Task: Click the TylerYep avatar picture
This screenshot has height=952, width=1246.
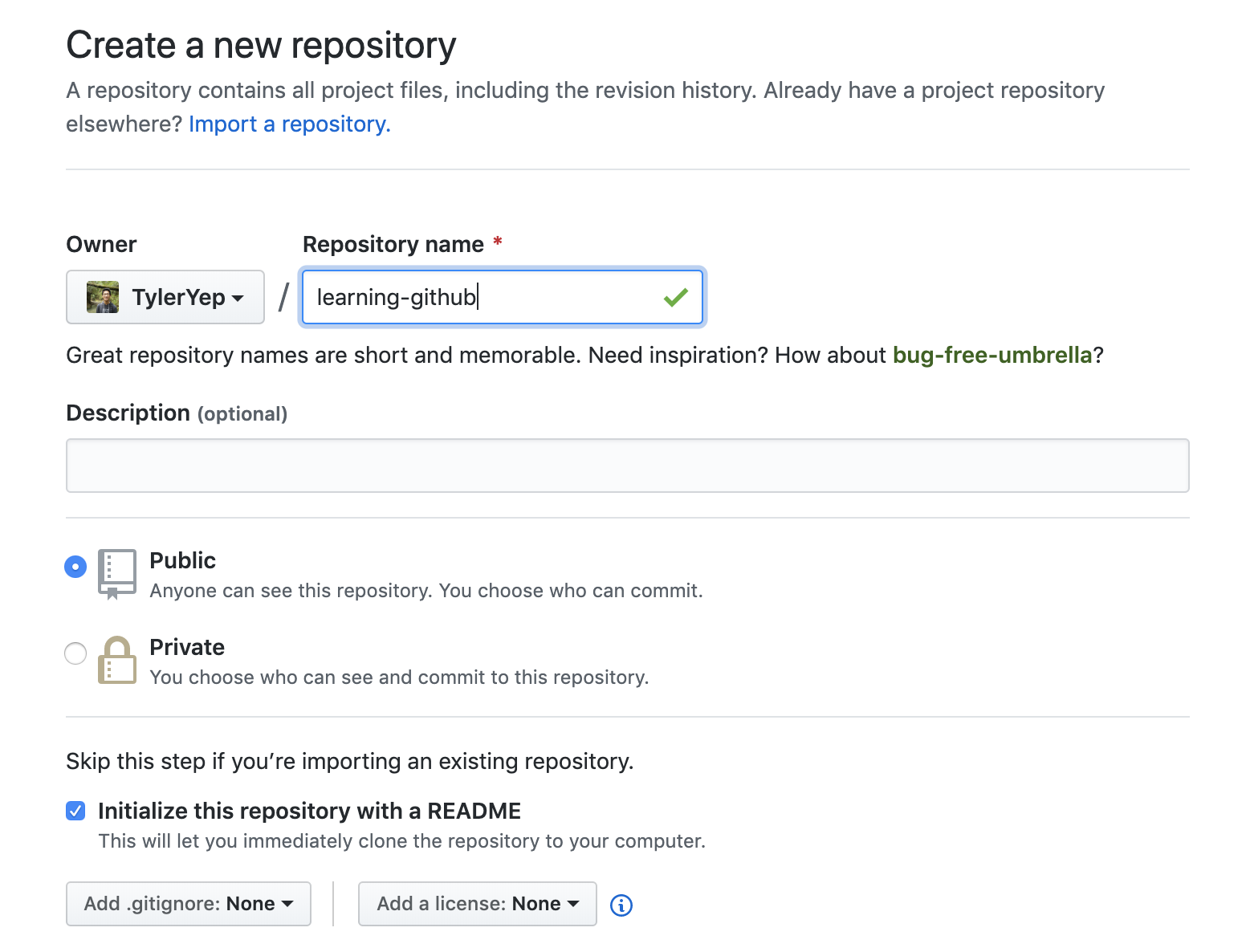Action: click(103, 297)
